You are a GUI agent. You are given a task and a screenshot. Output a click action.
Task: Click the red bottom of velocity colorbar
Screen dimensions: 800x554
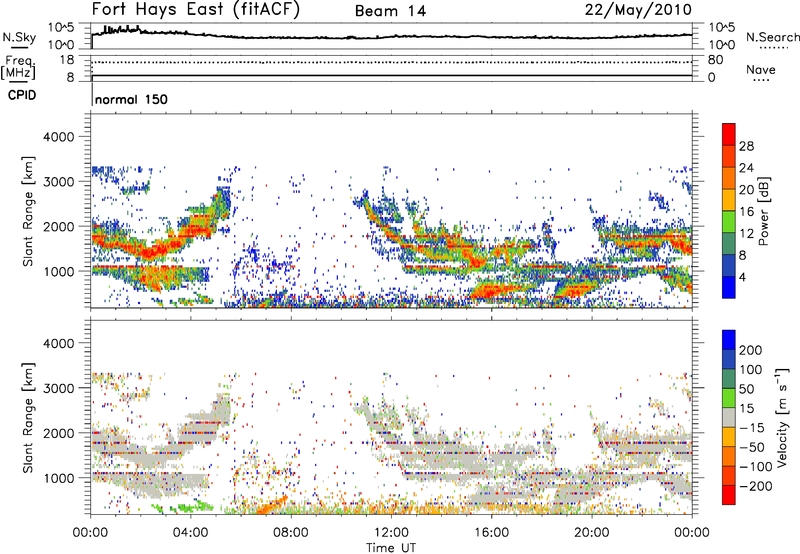729,495
